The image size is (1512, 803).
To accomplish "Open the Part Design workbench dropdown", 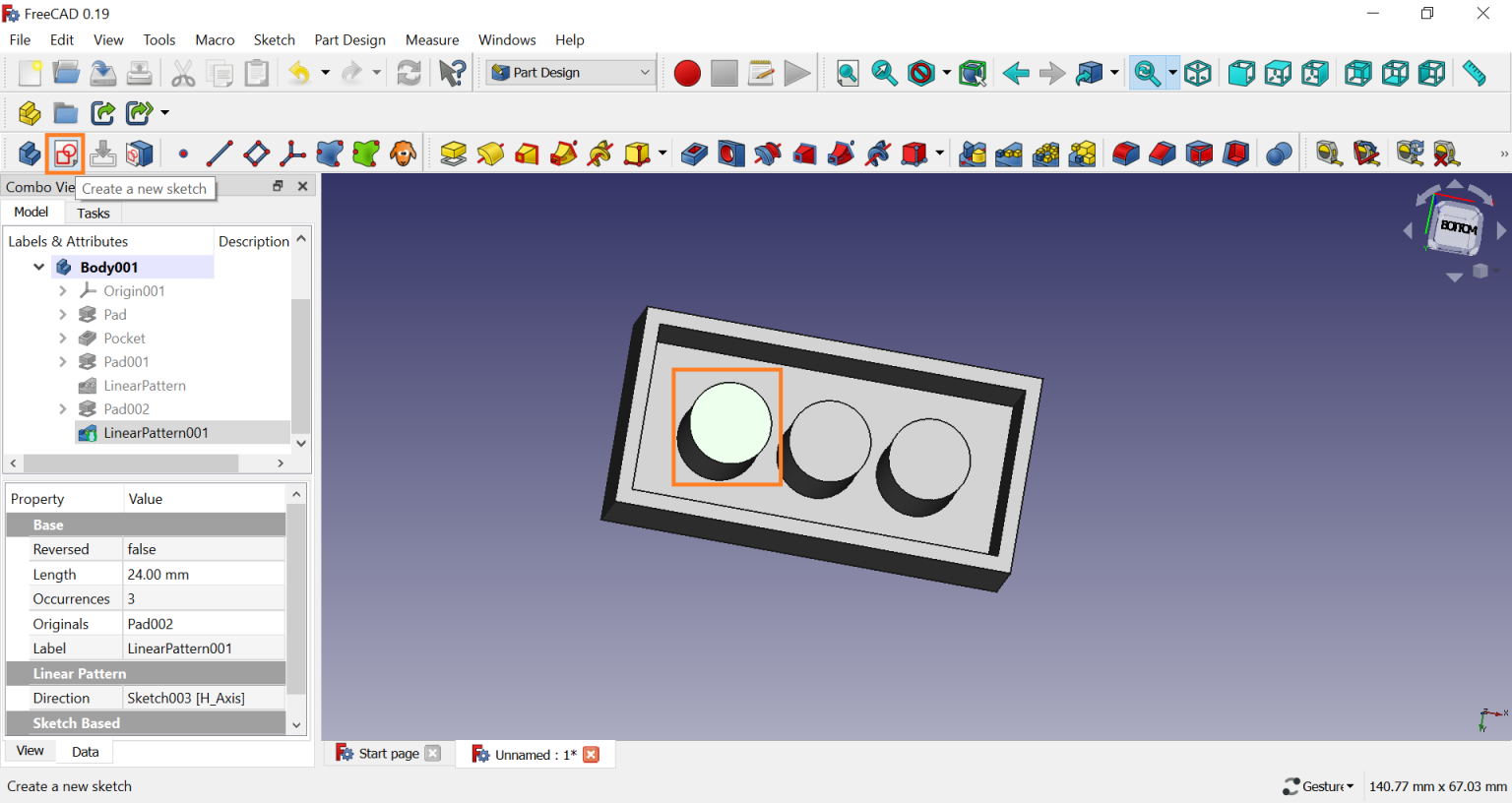I will coord(571,73).
